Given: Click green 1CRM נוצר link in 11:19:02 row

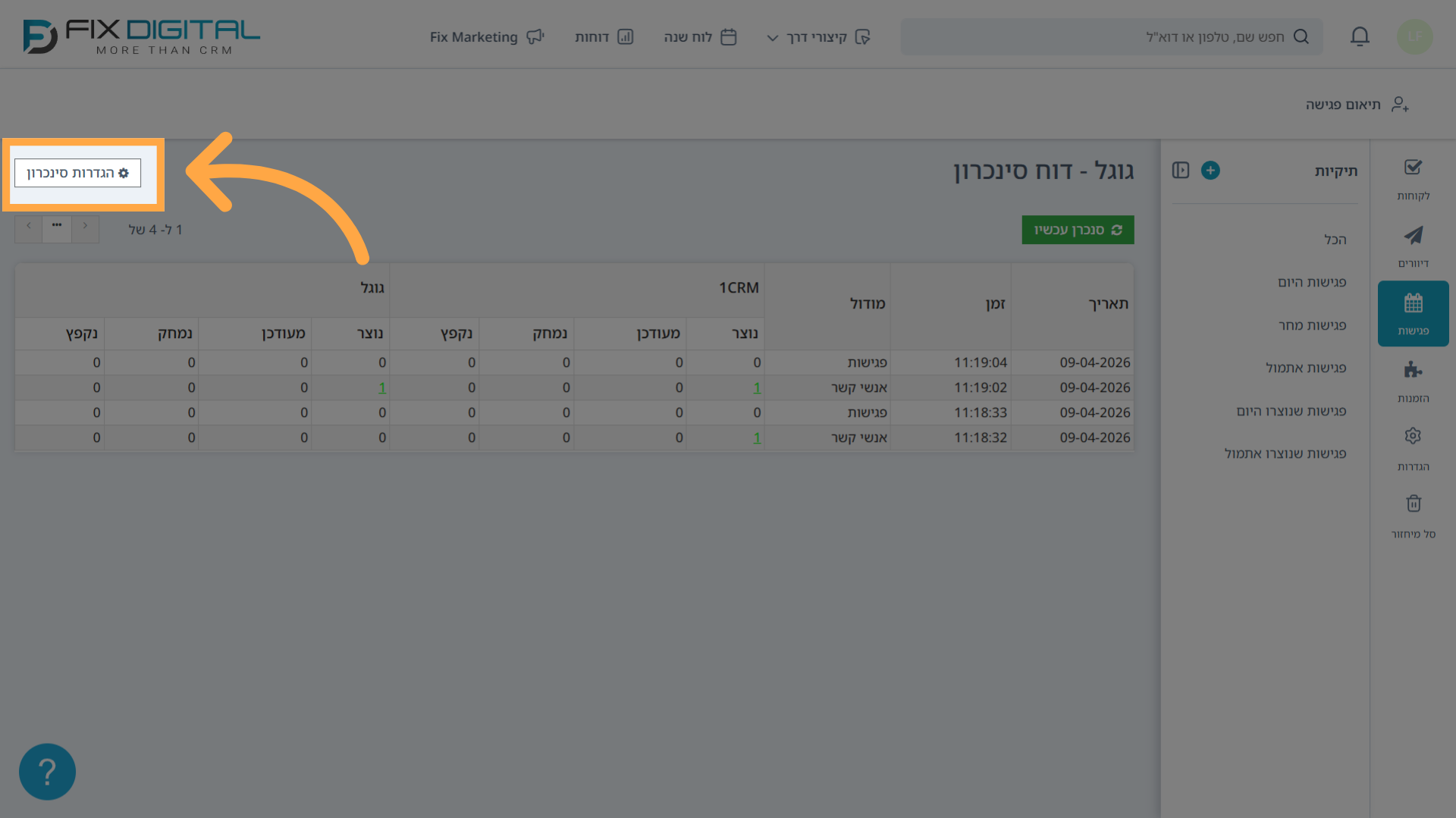Looking at the screenshot, I should (x=757, y=388).
